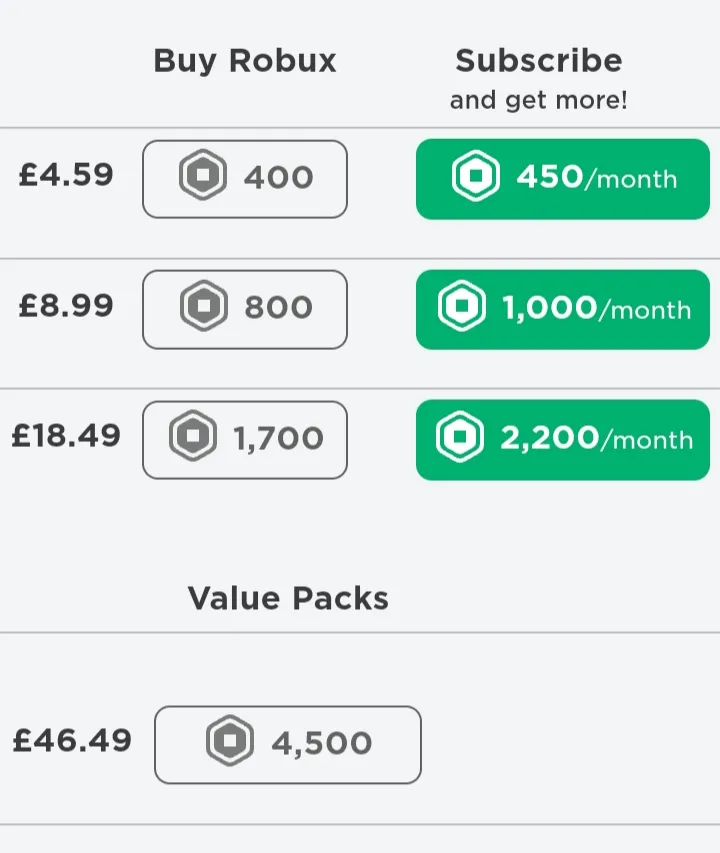The height and width of the screenshot is (853, 720).
Task: Purchase the 4,500 Robux value pack
Action: click(288, 745)
